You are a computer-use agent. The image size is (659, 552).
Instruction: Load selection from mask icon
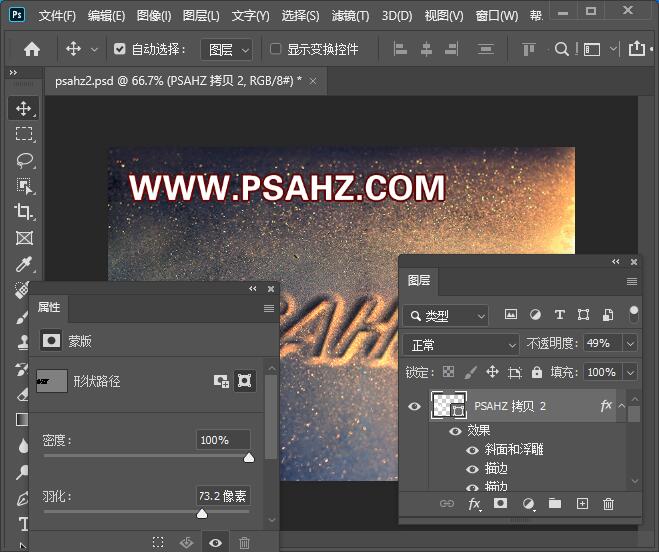pyautogui.click(x=158, y=541)
